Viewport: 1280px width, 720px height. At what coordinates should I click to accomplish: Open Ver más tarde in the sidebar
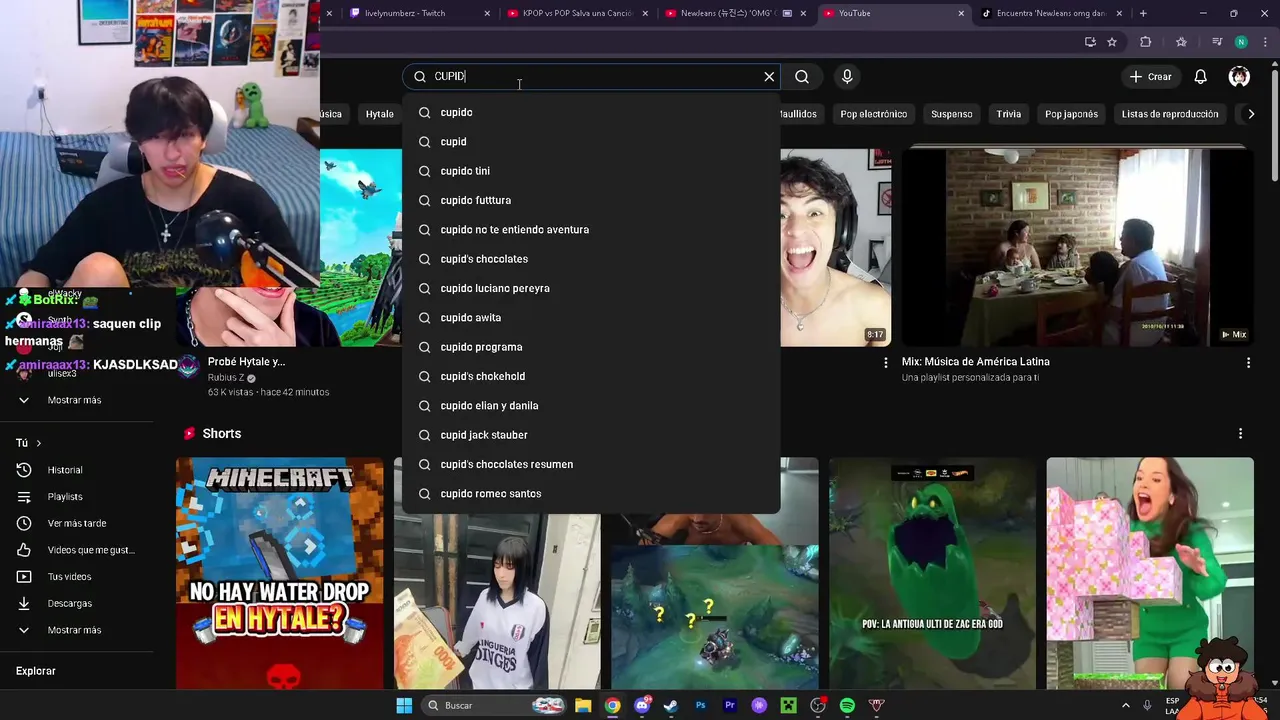pos(76,524)
